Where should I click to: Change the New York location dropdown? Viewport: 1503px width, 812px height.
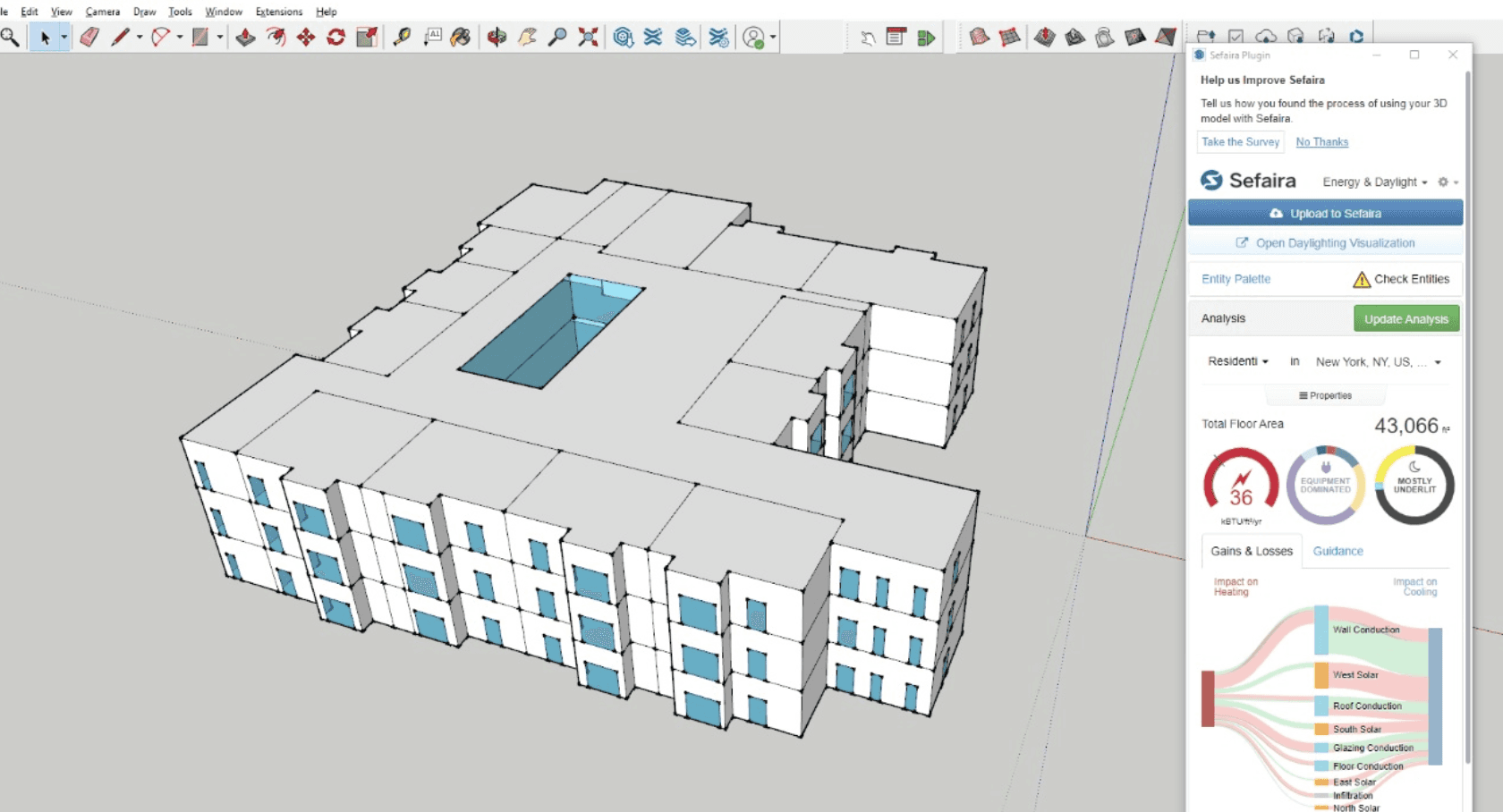[1378, 361]
